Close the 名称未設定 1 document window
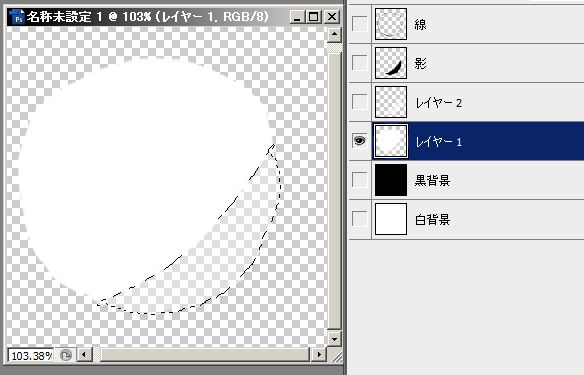 pos(331,17)
